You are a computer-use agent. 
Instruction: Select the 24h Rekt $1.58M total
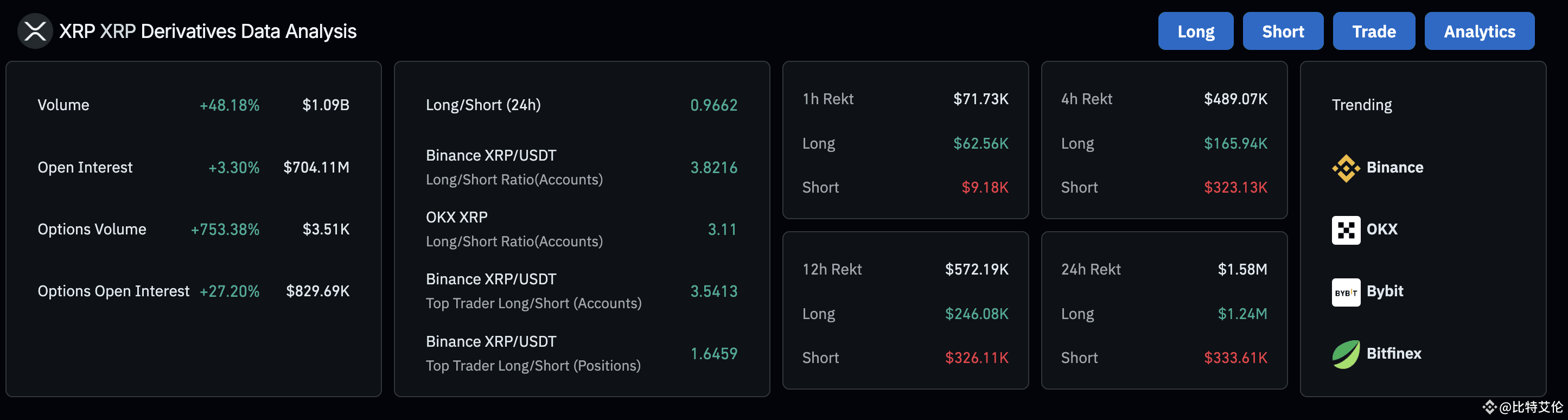point(1242,269)
